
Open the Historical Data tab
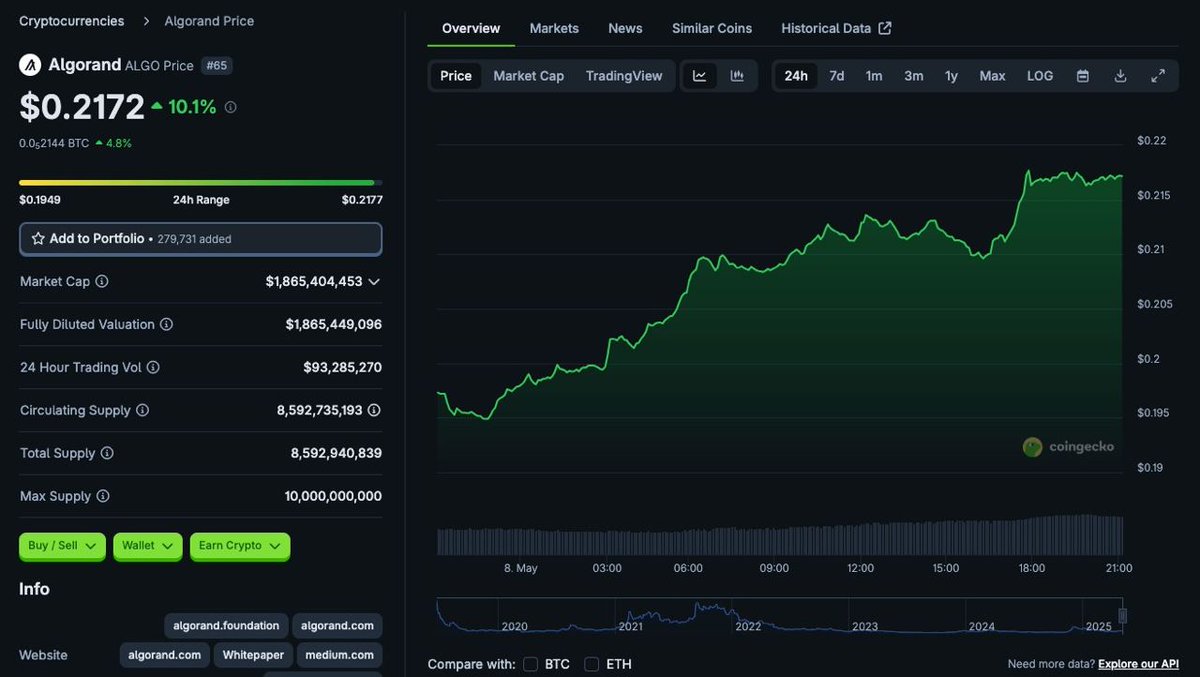pos(836,28)
